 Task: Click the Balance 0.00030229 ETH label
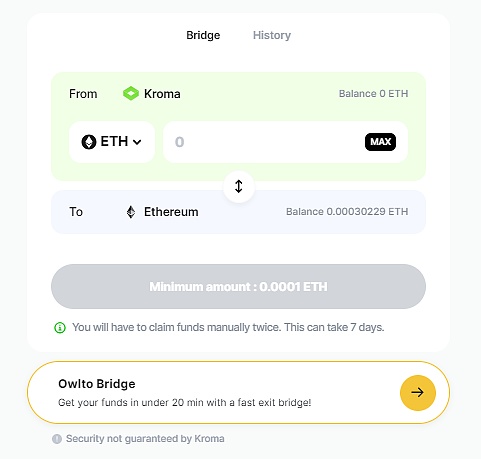[347, 212]
